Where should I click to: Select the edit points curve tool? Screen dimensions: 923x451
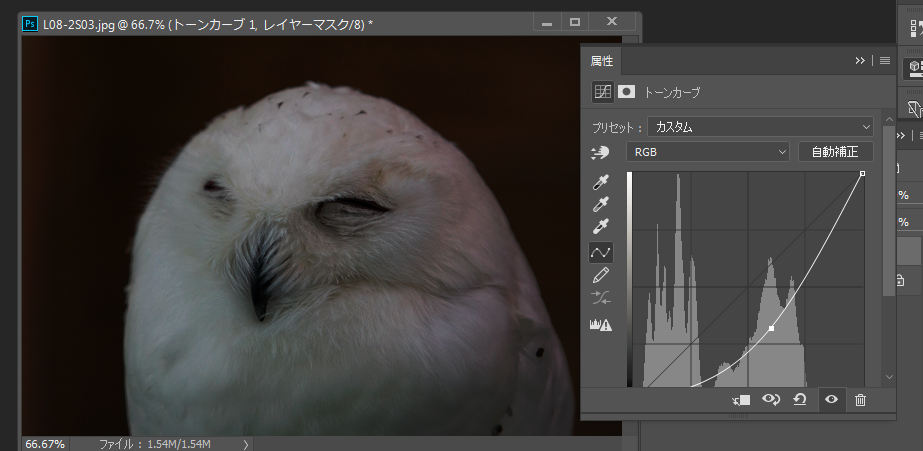tap(601, 252)
